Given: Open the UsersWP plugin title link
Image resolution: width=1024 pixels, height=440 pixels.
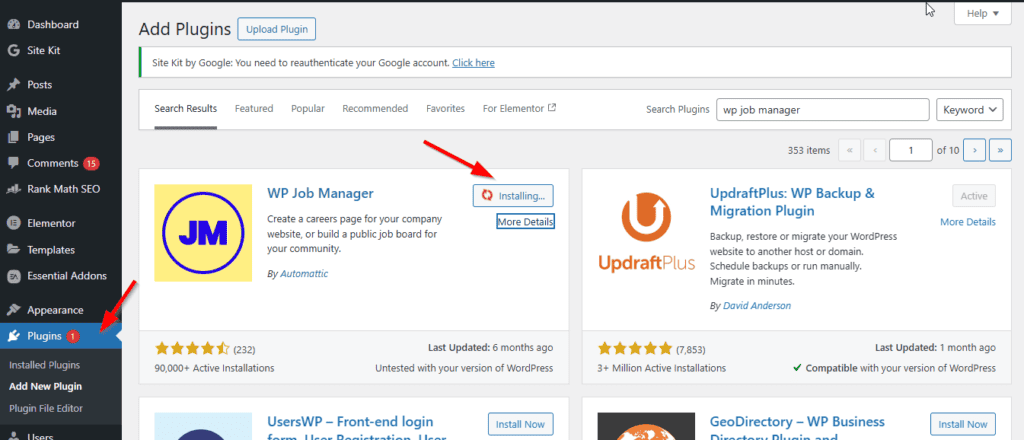Looking at the screenshot, I should (x=356, y=429).
